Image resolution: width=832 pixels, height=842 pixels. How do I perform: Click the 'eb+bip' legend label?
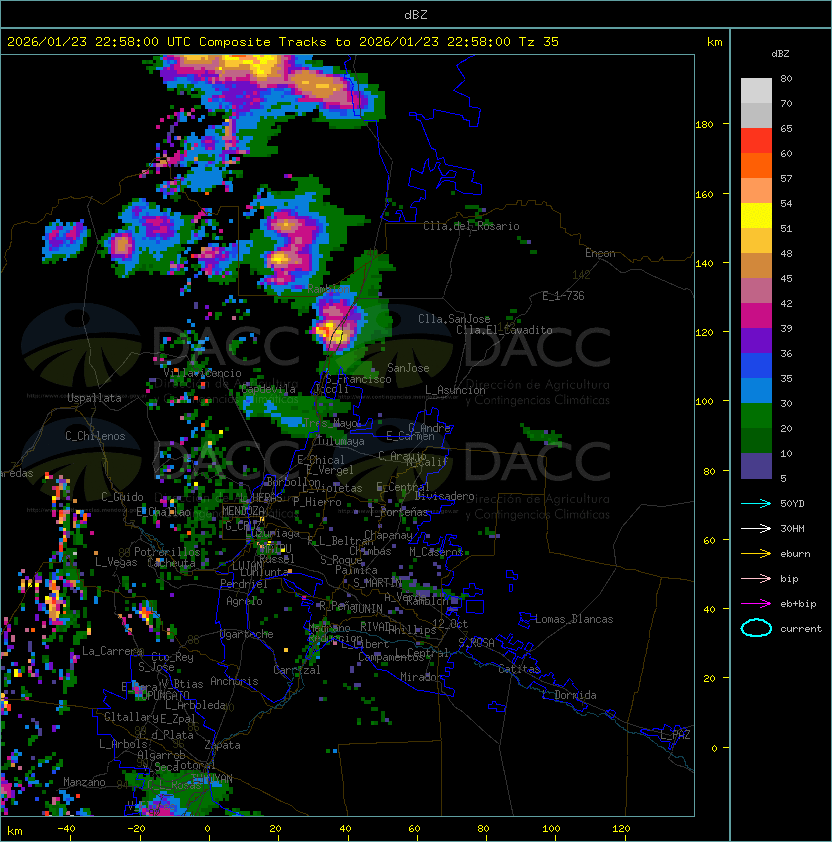(x=798, y=604)
